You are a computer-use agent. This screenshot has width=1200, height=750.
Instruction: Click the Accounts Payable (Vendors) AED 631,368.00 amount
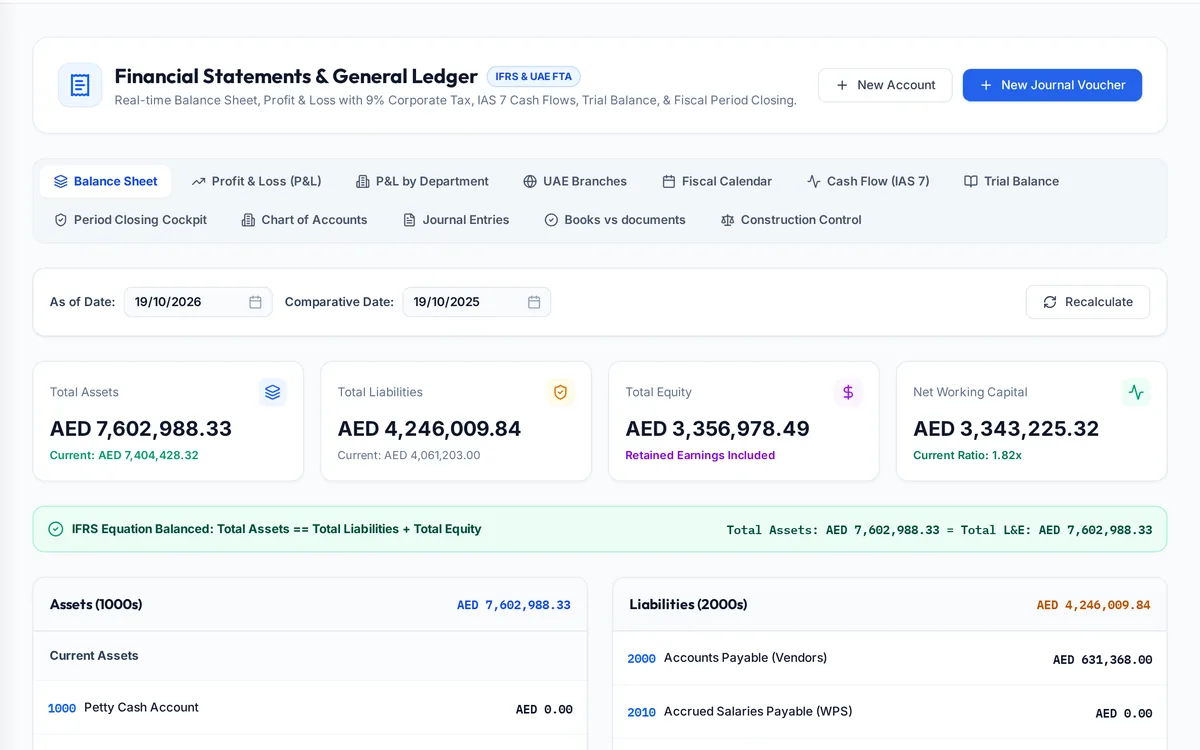pyautogui.click(x=1102, y=660)
